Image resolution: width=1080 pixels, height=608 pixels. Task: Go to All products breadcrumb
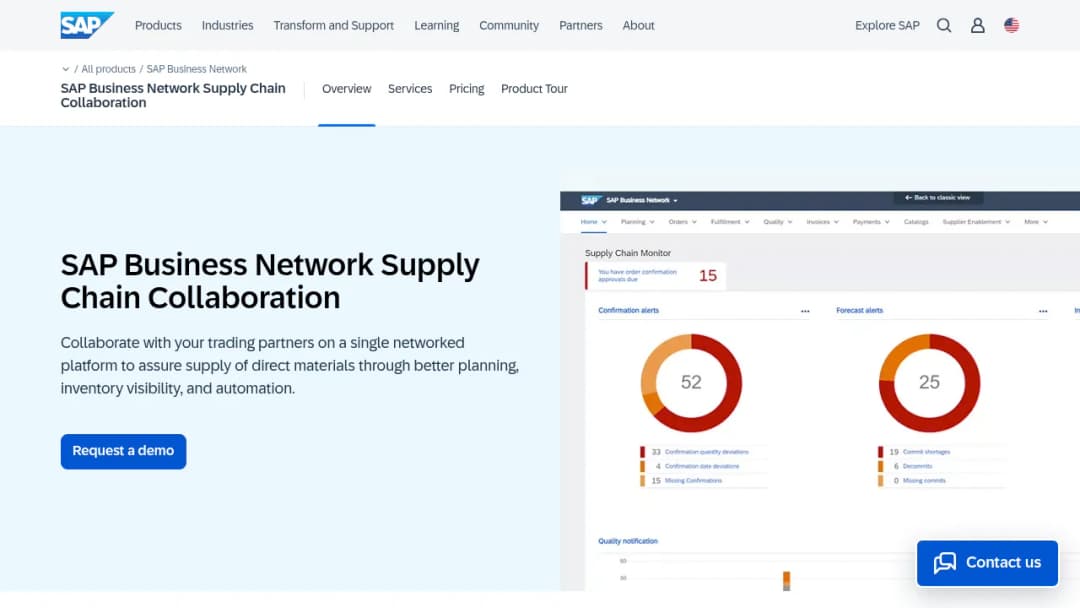[x=108, y=69]
